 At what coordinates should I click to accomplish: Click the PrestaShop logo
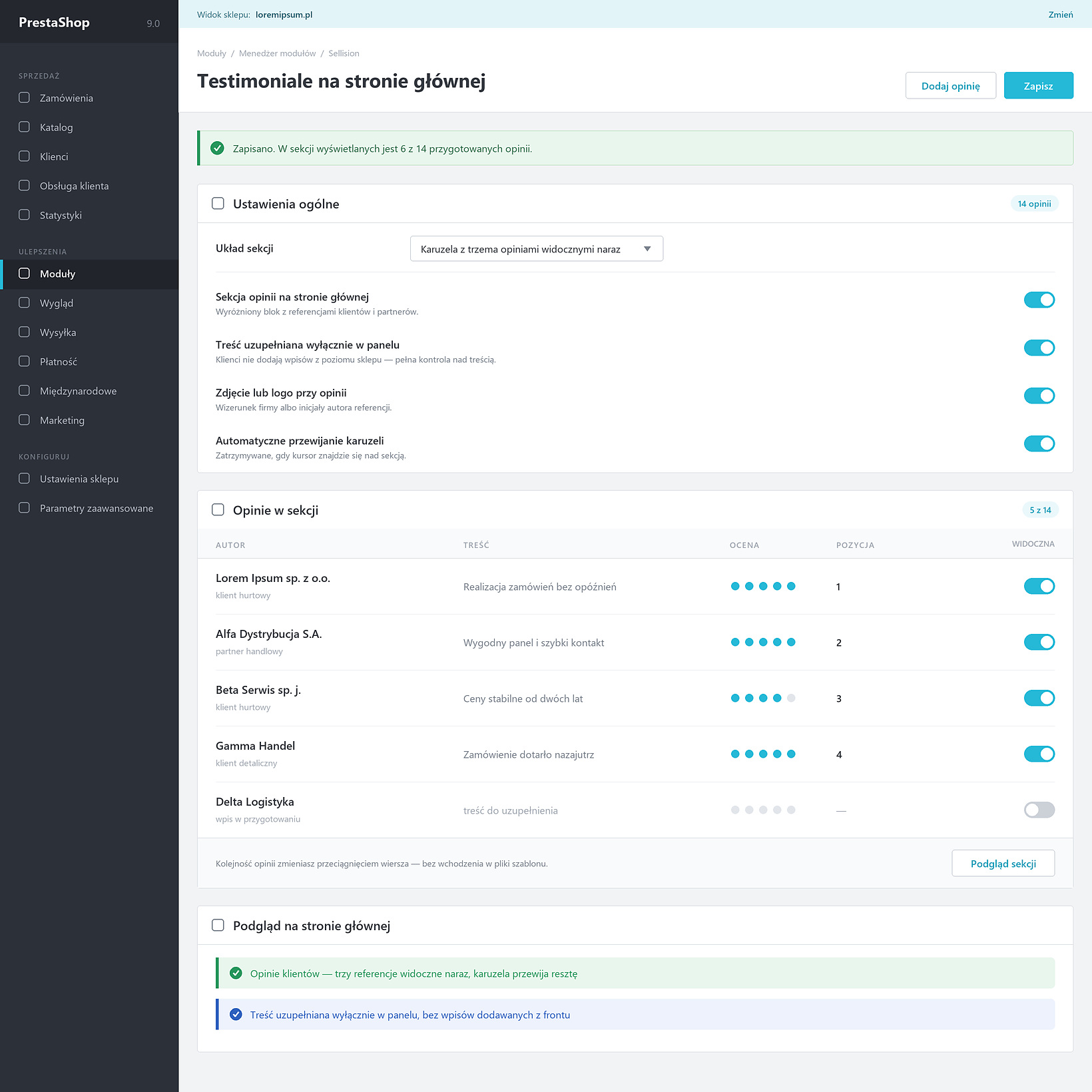(54, 23)
